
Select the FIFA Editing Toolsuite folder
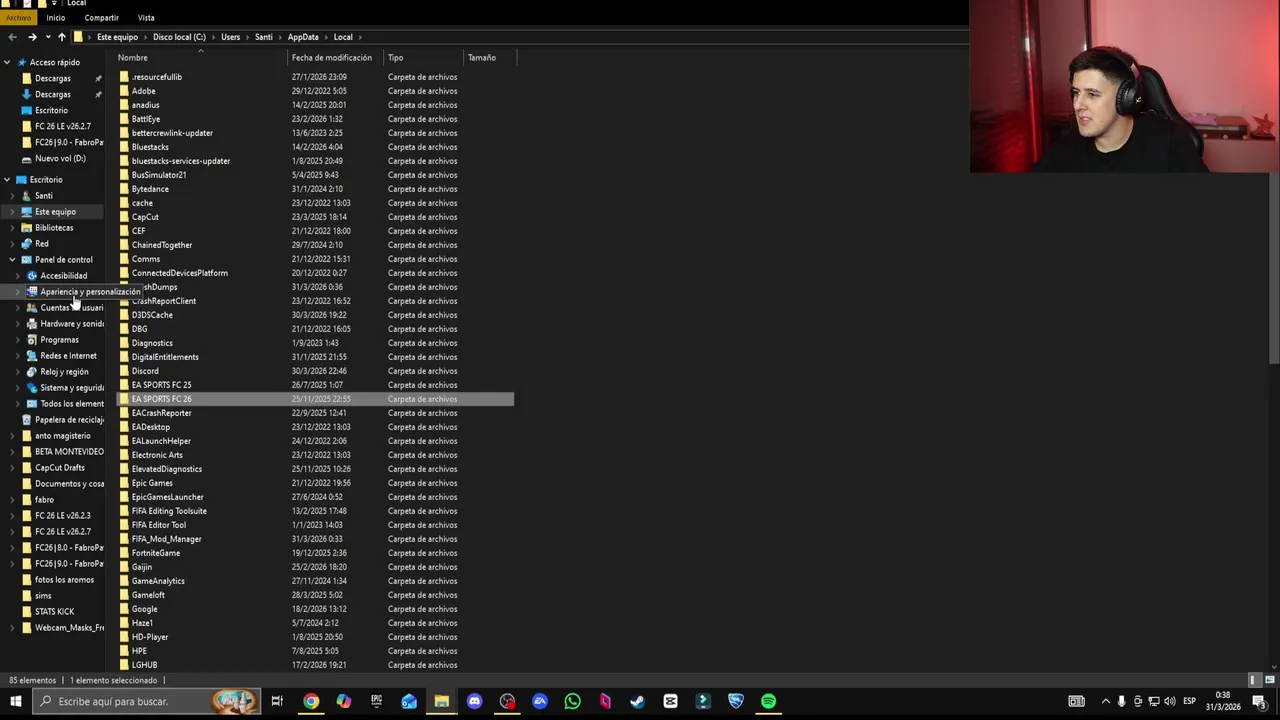click(315, 511)
